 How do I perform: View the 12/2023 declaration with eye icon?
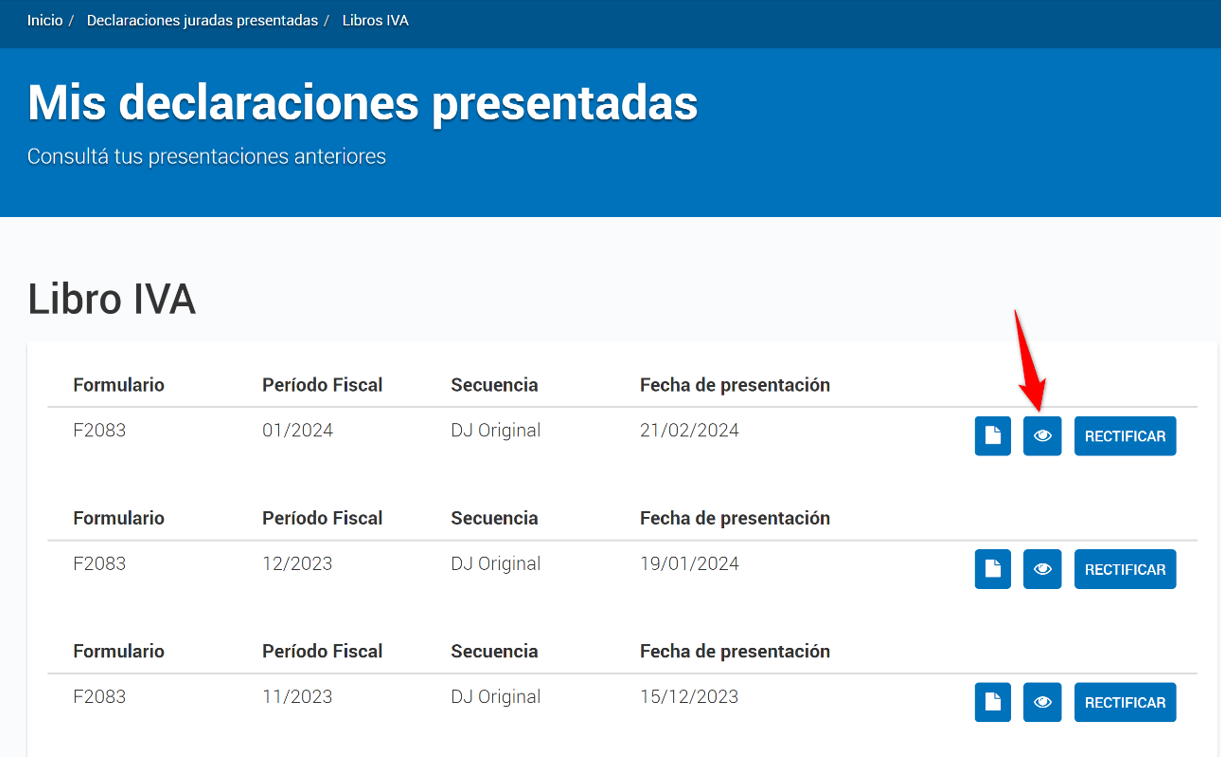[1042, 569]
